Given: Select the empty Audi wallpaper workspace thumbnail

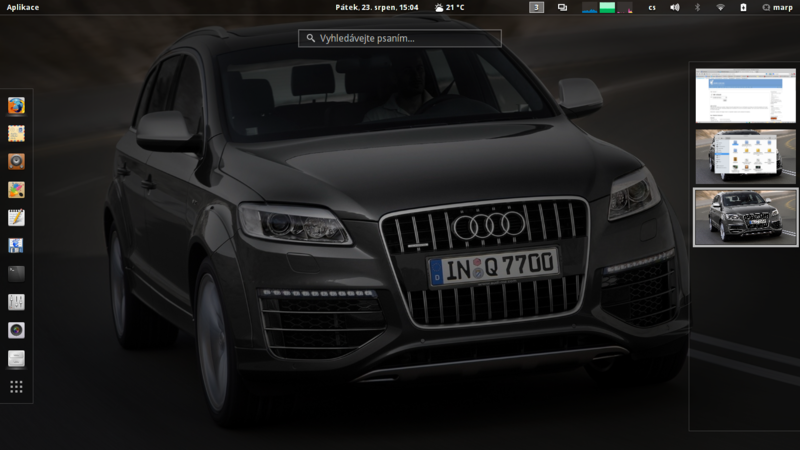Looking at the screenshot, I should 745,217.
